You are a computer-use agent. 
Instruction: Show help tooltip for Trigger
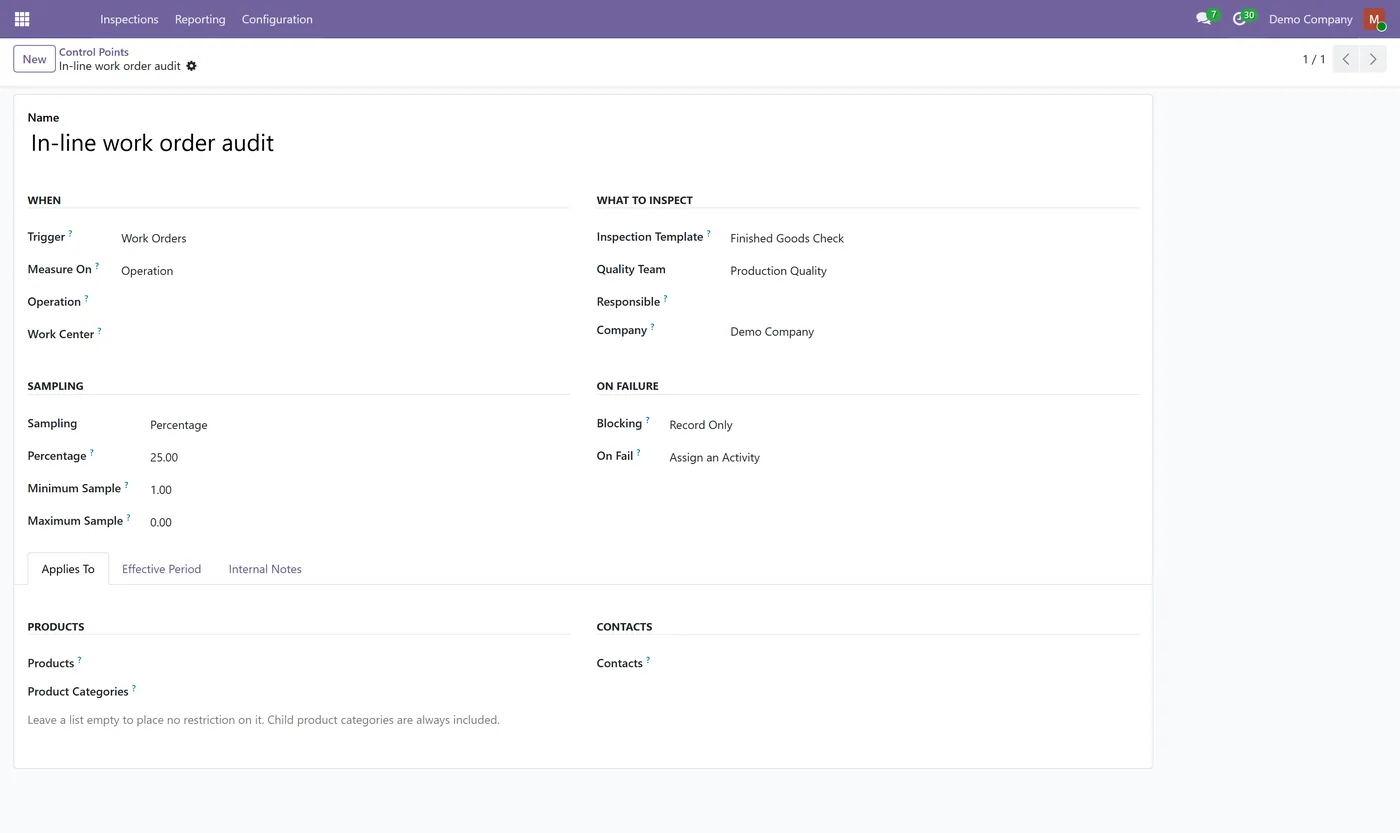(70, 234)
